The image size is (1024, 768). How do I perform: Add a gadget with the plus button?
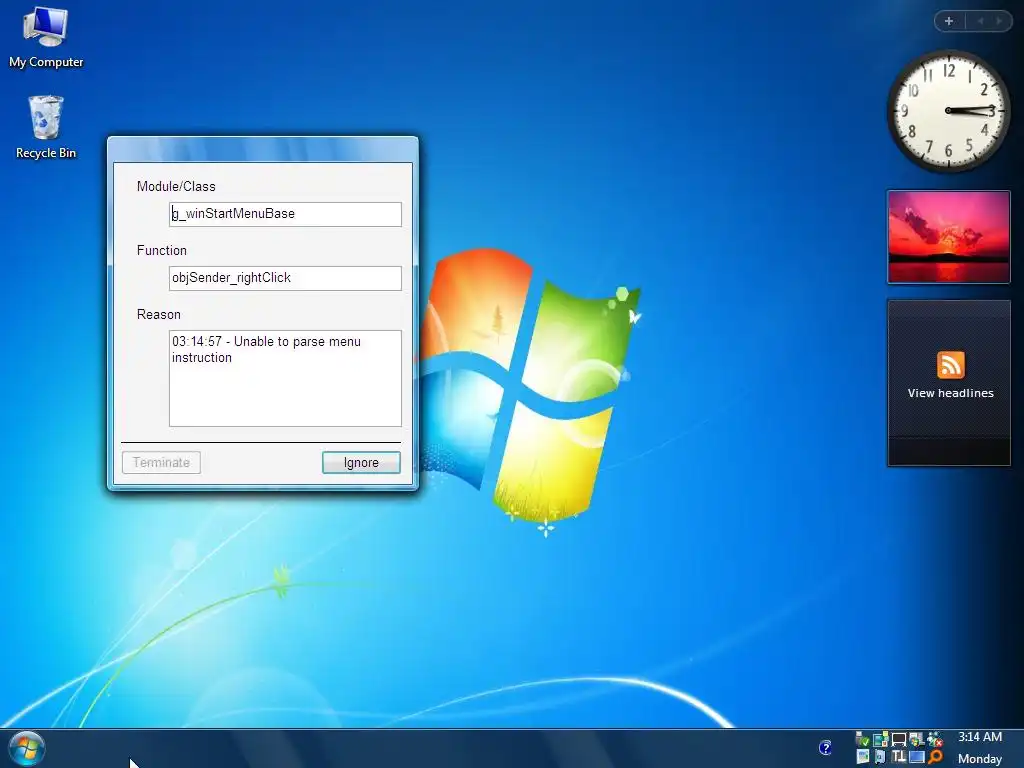click(949, 21)
